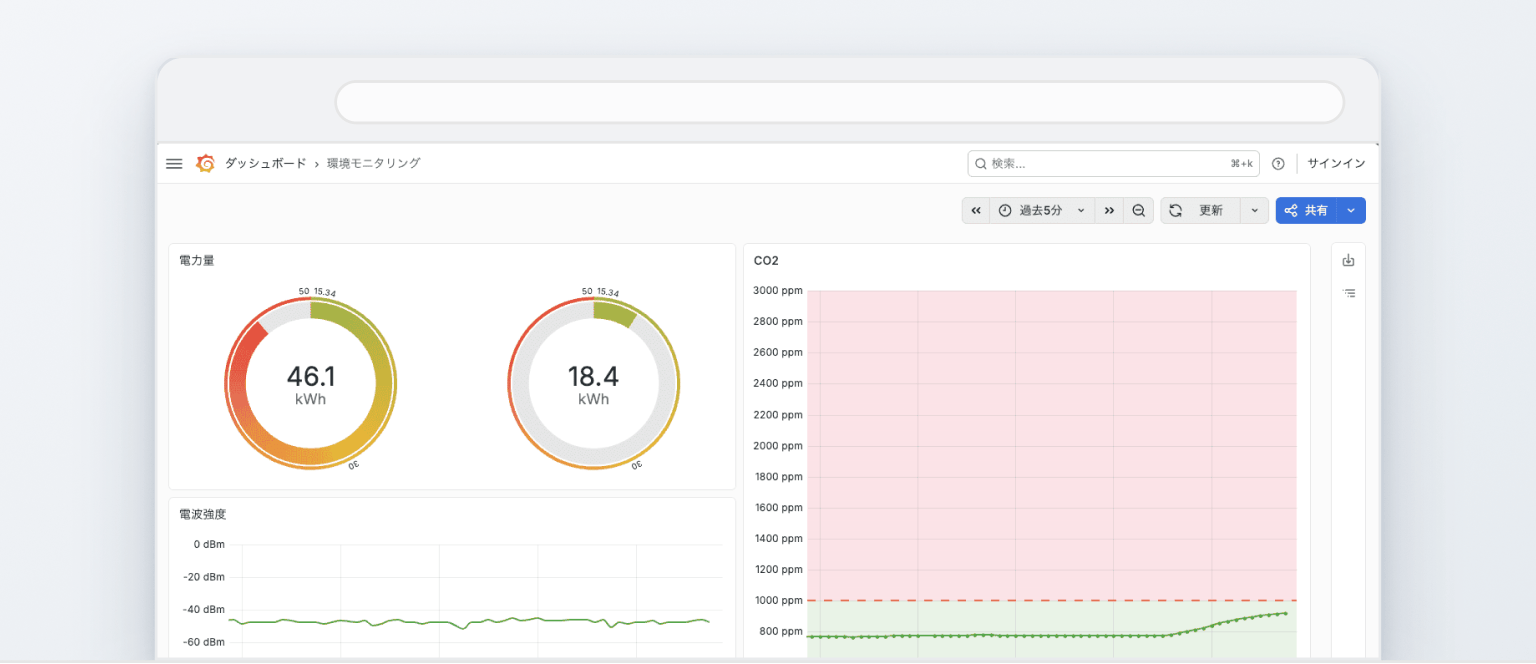
Task: Click the 更新 refresh button
Action: click(1200, 211)
